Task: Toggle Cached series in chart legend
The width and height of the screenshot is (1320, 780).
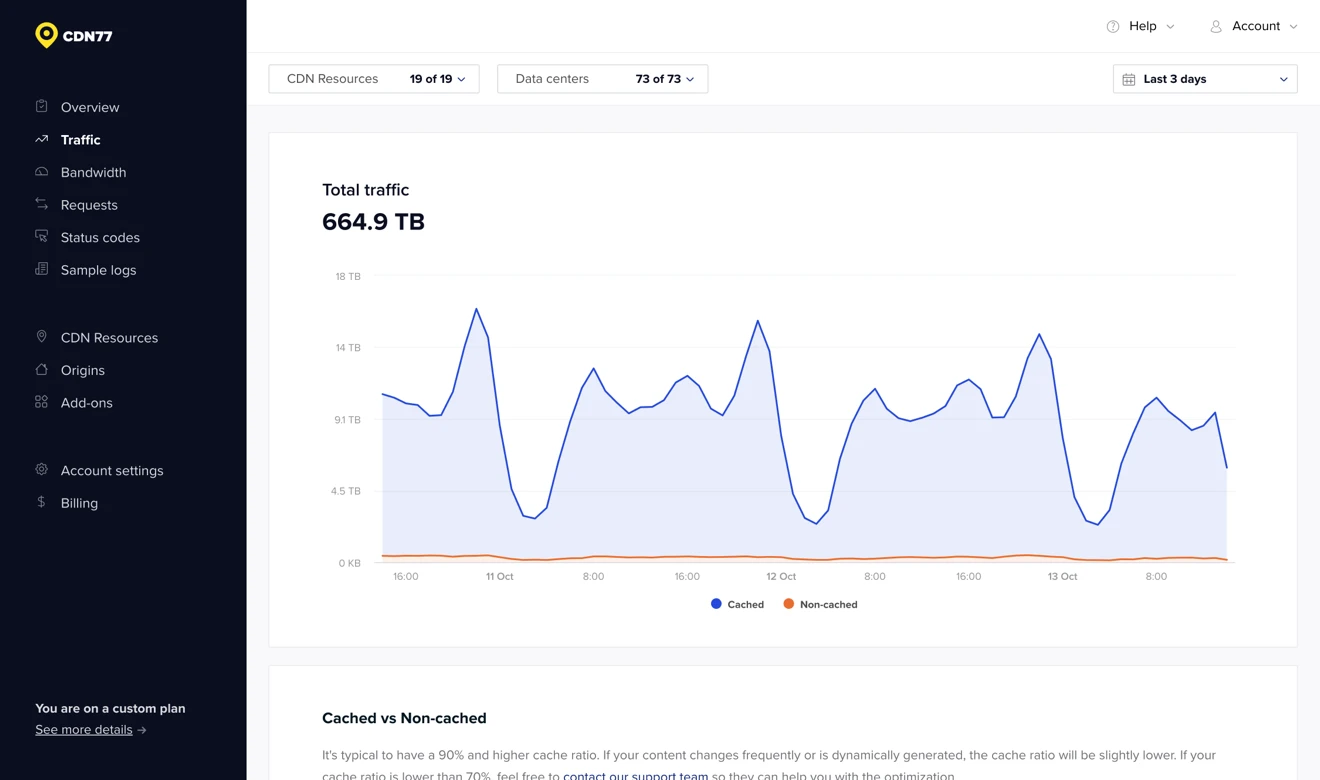Action: pyautogui.click(x=737, y=604)
